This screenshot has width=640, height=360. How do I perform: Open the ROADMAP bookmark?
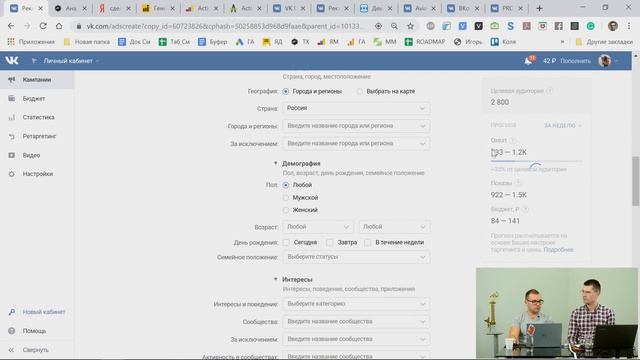425,42
